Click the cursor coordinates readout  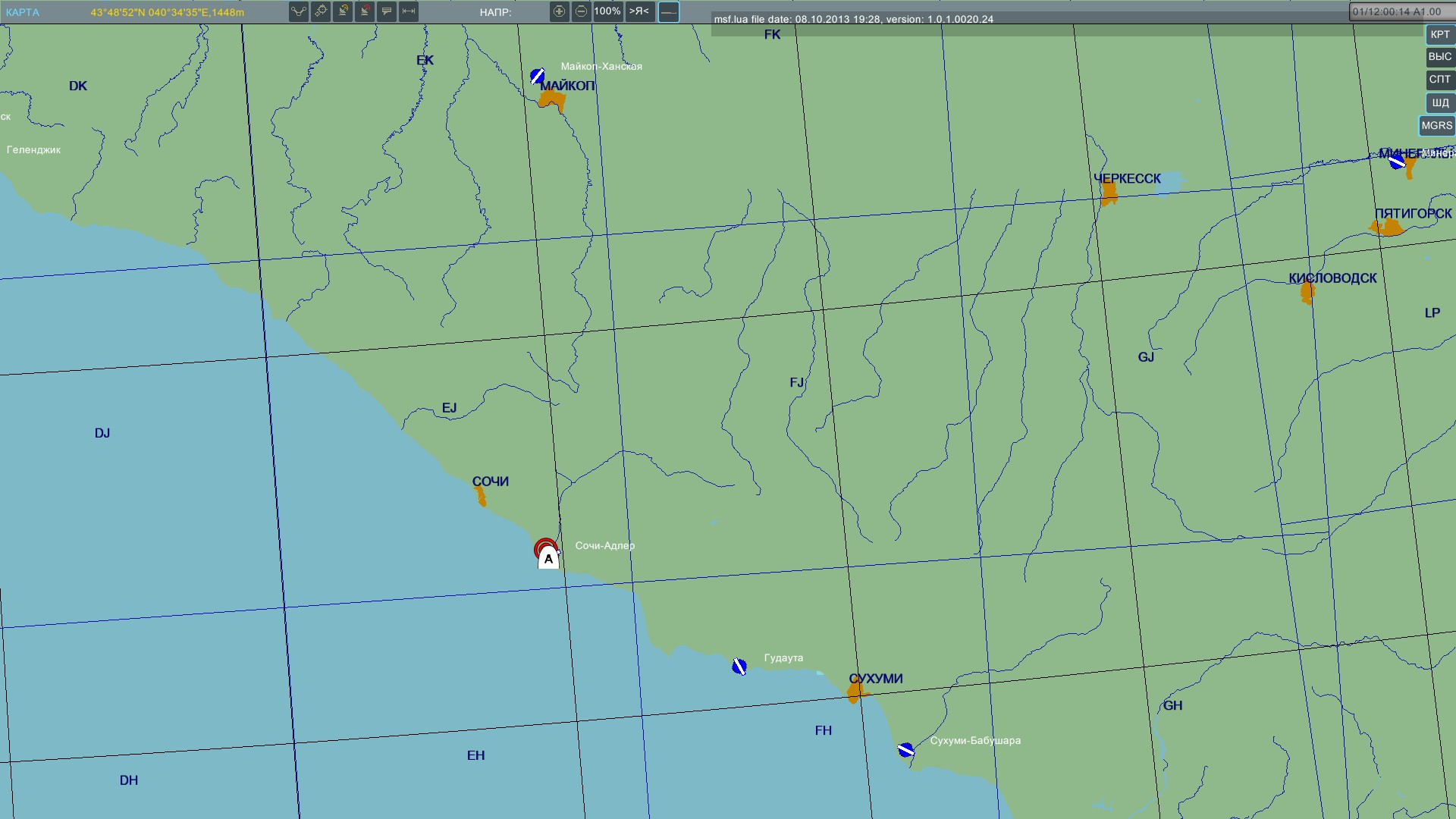pyautogui.click(x=167, y=12)
